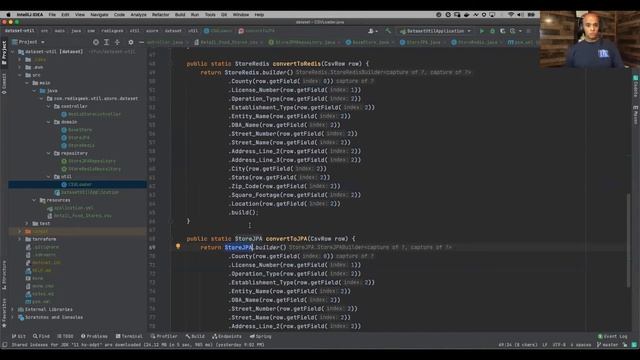Click the Select Opened File target icon
The image size is (640, 360).
click(96, 42)
